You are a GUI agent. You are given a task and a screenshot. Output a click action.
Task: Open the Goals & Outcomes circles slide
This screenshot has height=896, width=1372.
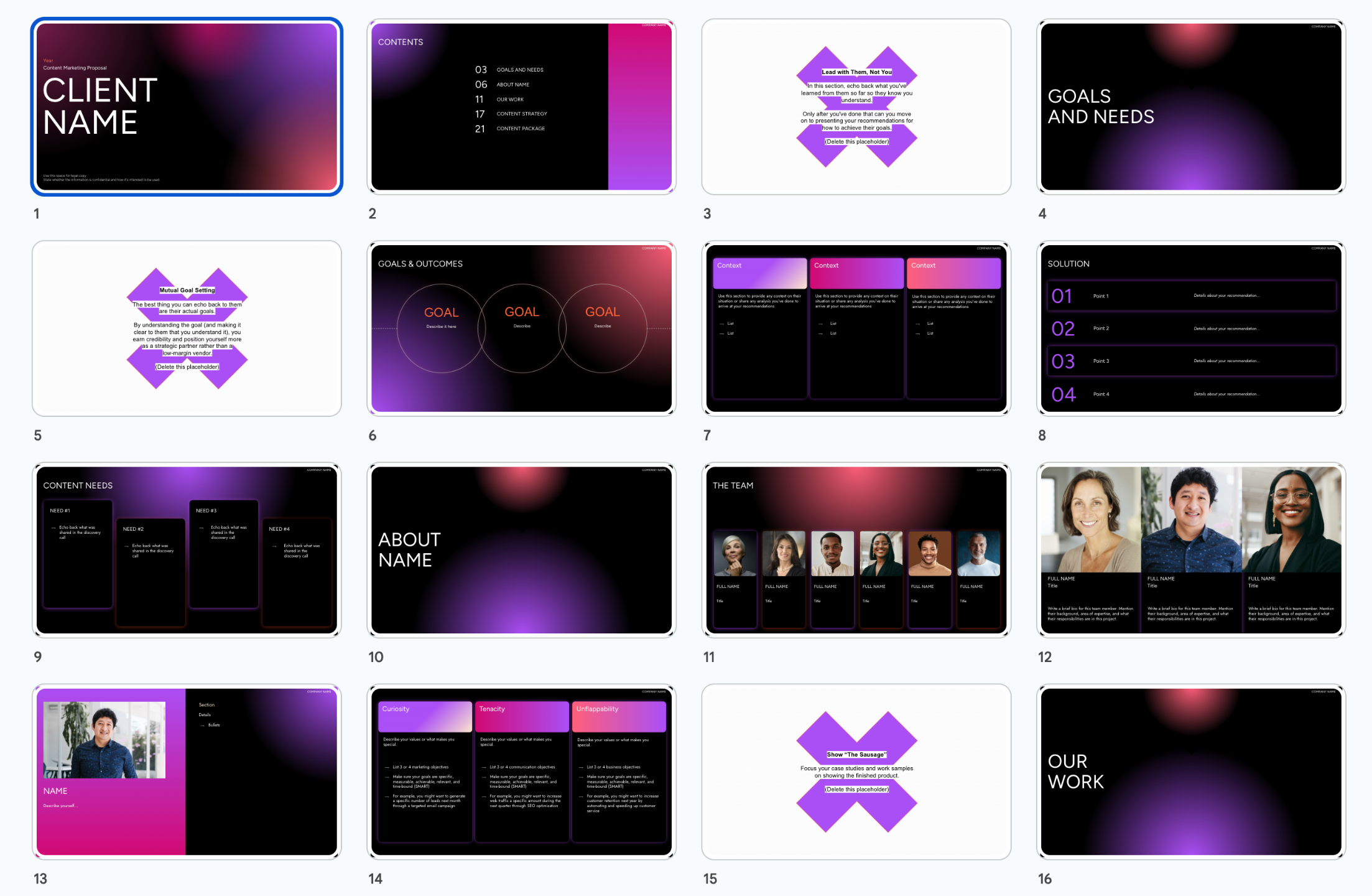click(x=521, y=329)
